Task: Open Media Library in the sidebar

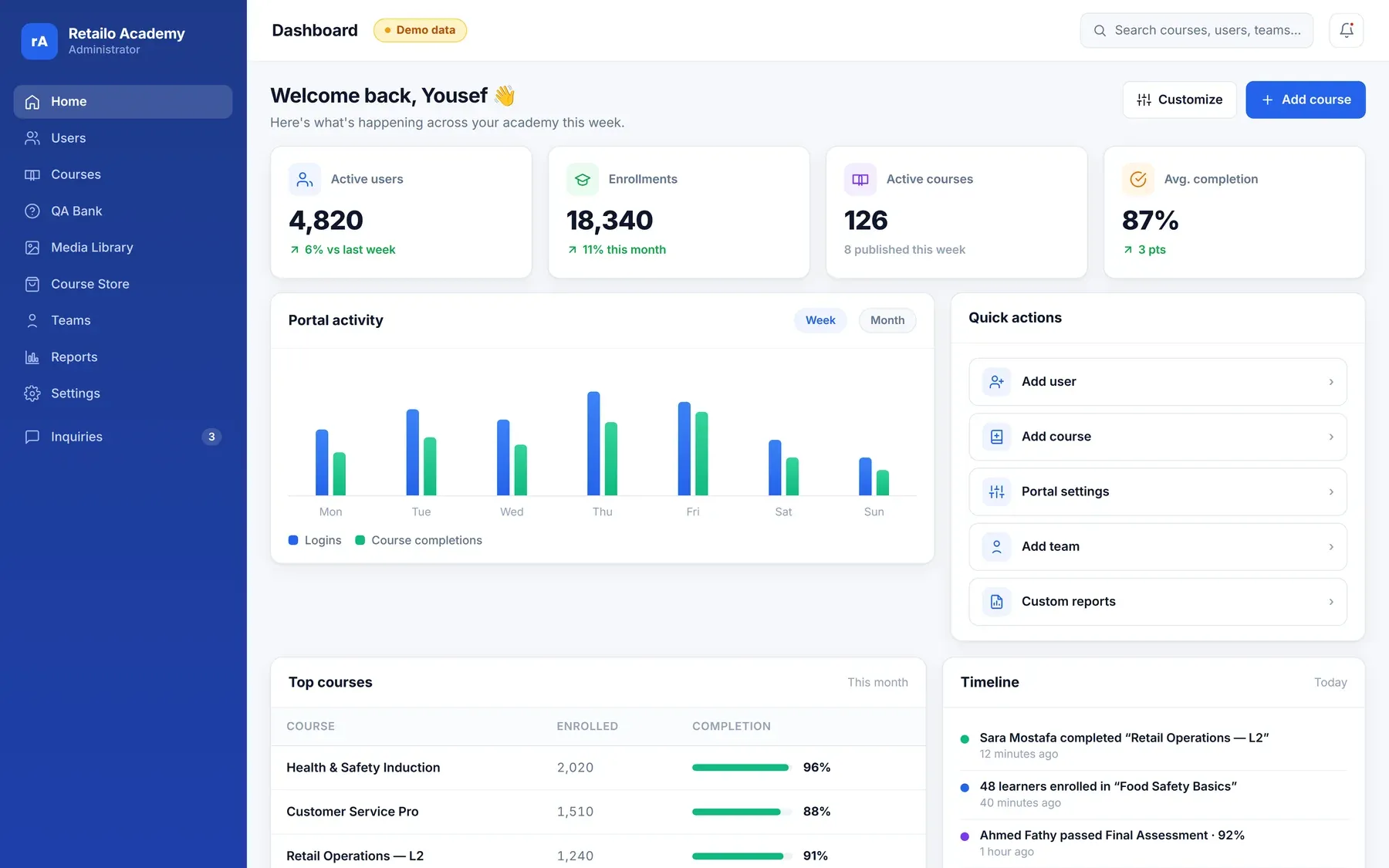Action: click(123, 248)
